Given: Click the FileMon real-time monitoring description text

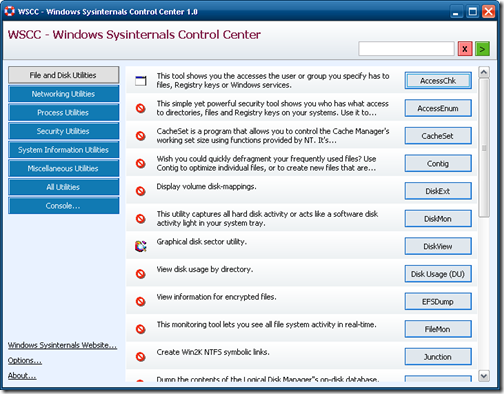Looking at the screenshot, I should click(266, 325).
